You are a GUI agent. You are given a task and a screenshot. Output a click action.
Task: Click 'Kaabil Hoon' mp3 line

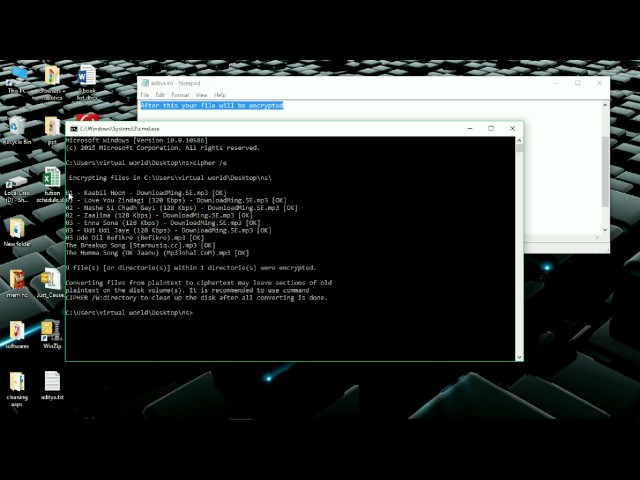[146, 193]
